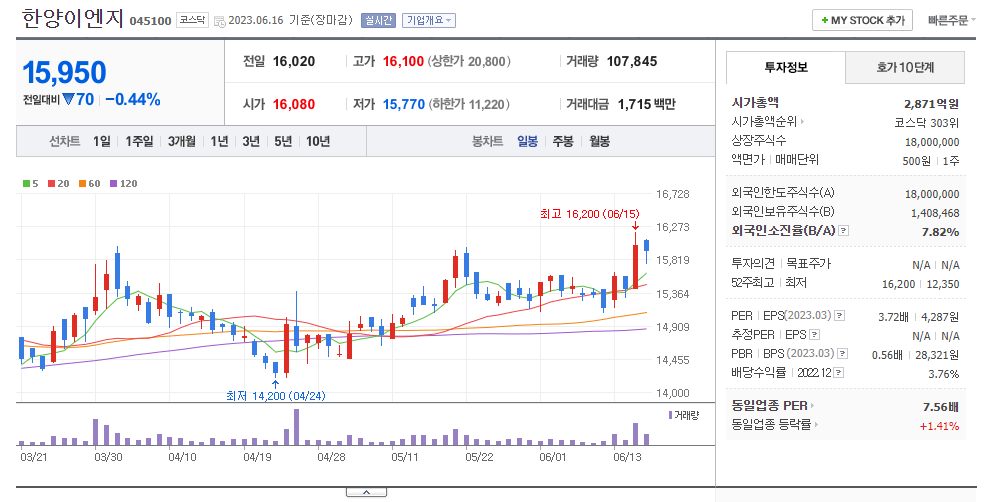The image size is (987, 502).
Task: Click the tall red candle on 06/15
Action: click(636, 267)
